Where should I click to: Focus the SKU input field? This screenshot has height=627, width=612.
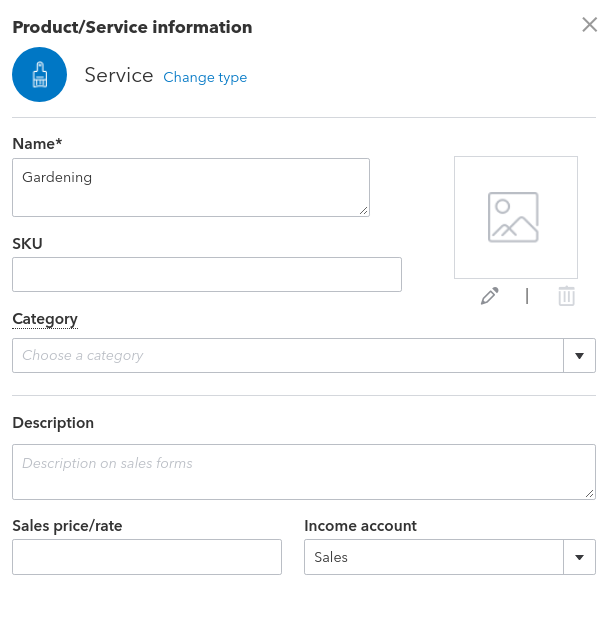[206, 274]
